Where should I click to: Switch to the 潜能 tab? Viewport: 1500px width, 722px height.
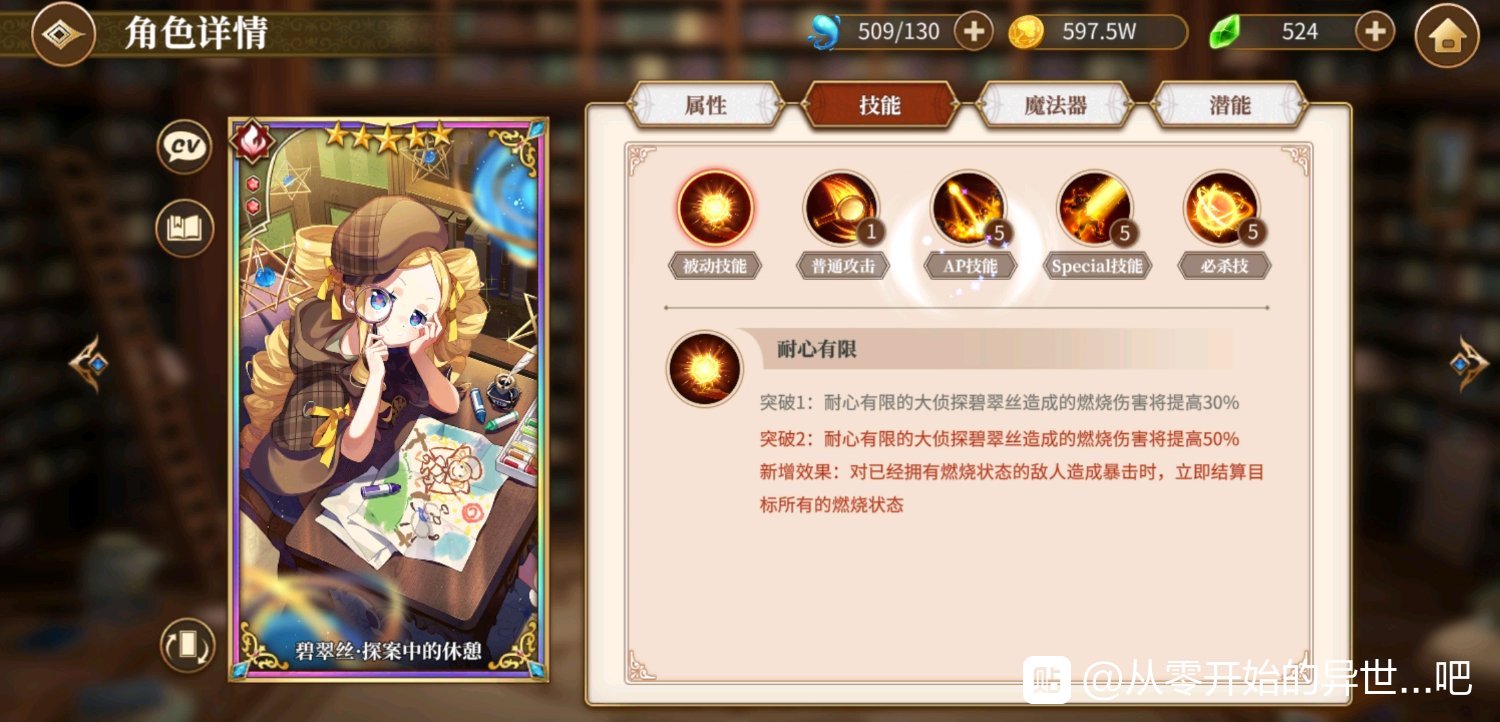click(1230, 105)
